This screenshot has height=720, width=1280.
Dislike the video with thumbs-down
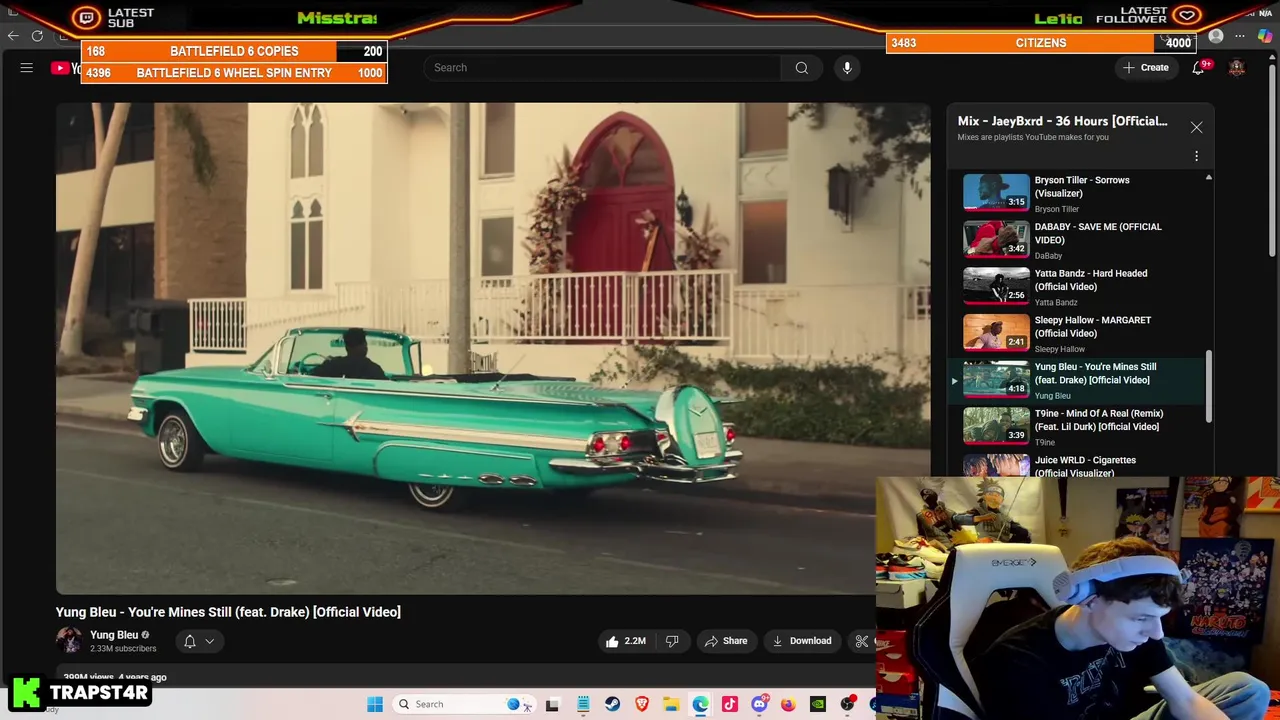pos(672,641)
